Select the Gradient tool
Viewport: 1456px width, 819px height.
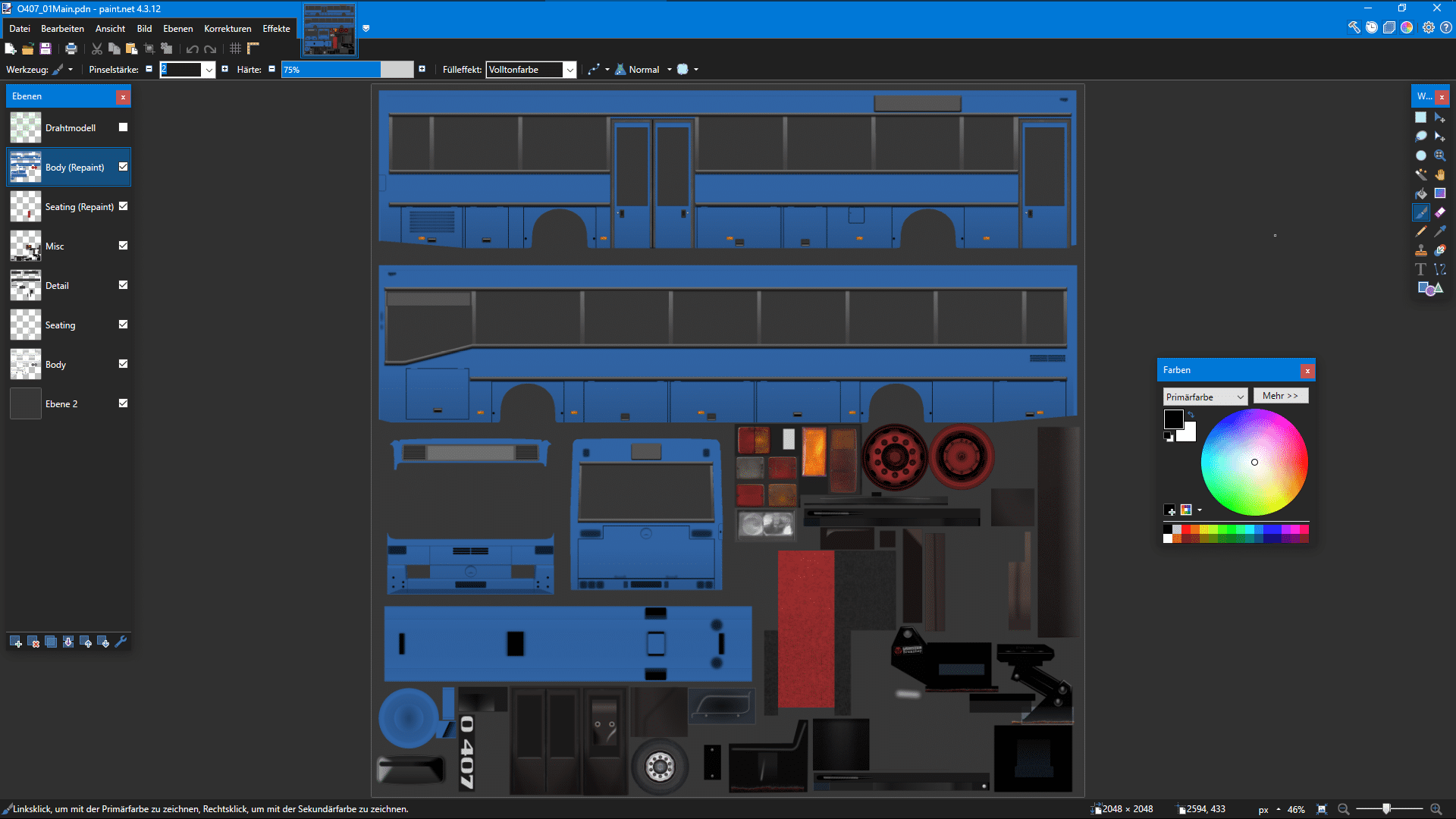1439,193
